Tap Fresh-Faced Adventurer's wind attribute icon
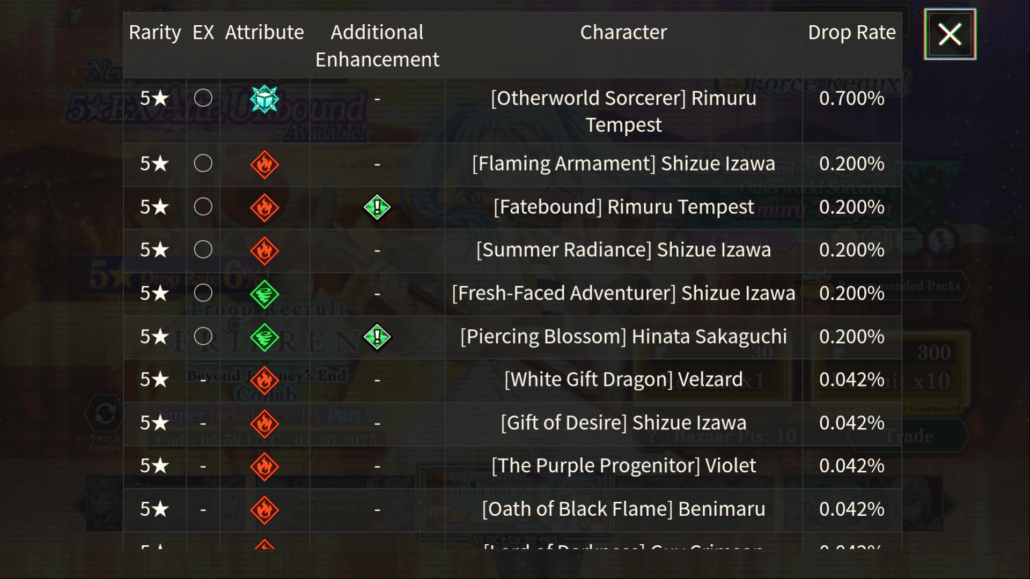Viewport: 1030px width, 579px height. tap(264, 294)
